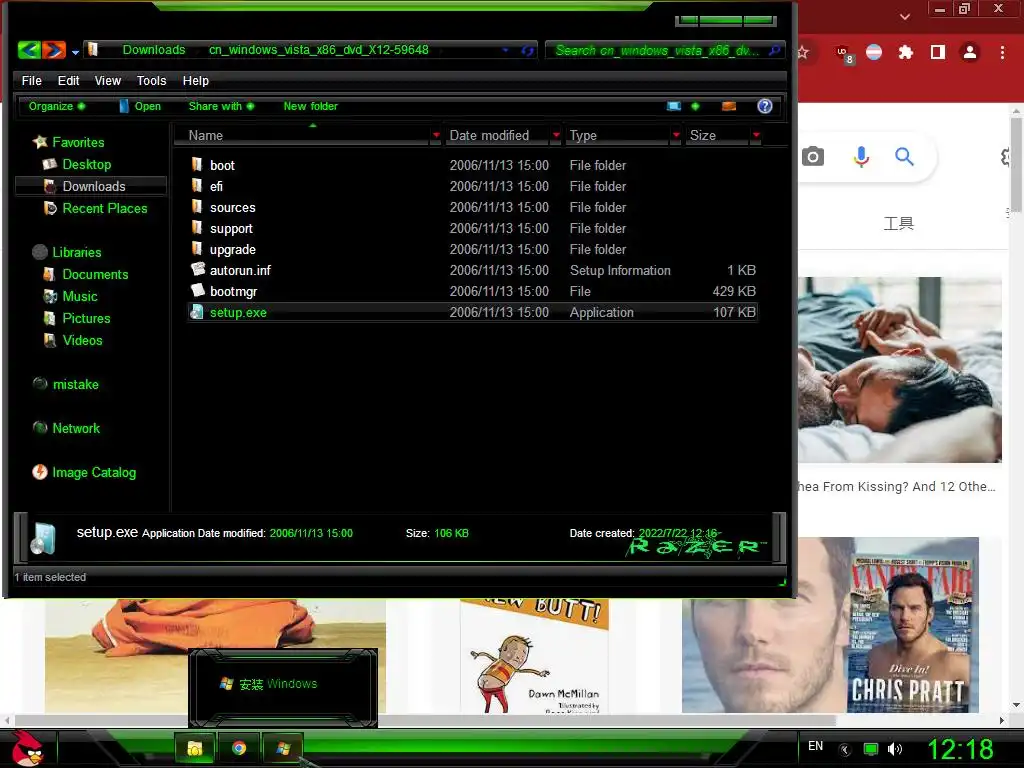Screen dimensions: 1024x768
Task: Go back with the green Back arrow
Action: 29,50
